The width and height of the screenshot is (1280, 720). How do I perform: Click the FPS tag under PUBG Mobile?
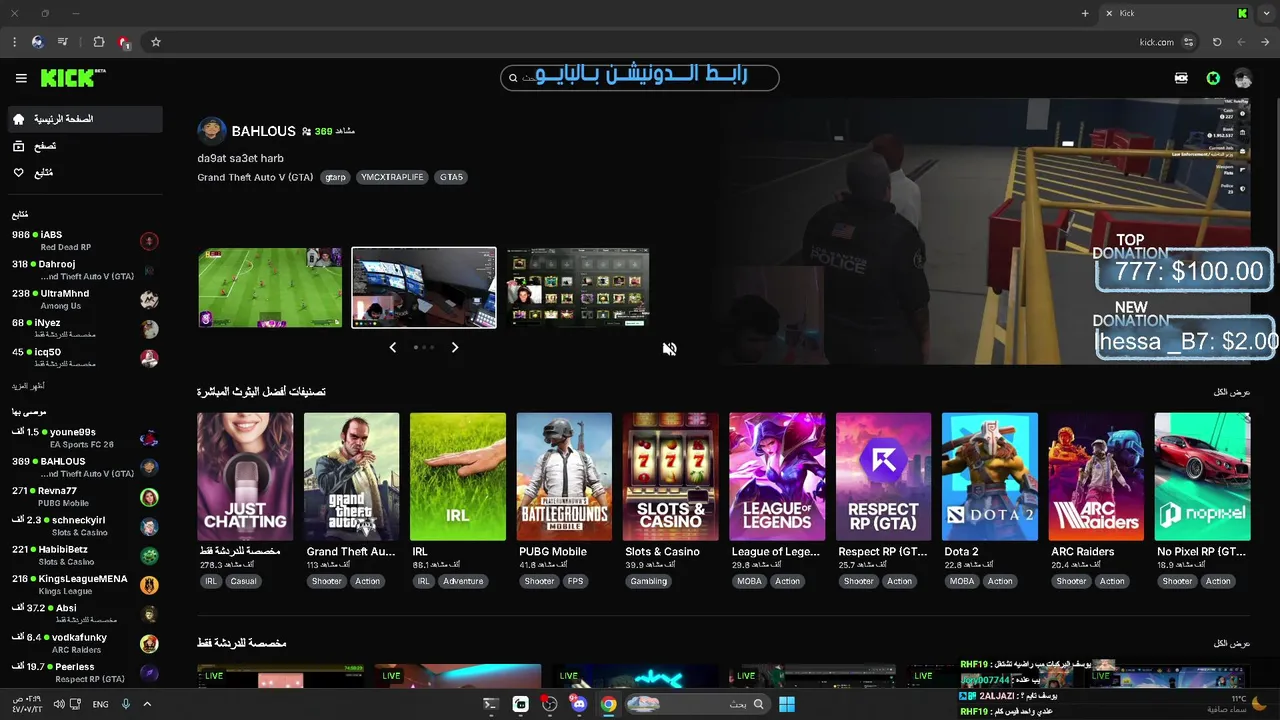click(576, 581)
